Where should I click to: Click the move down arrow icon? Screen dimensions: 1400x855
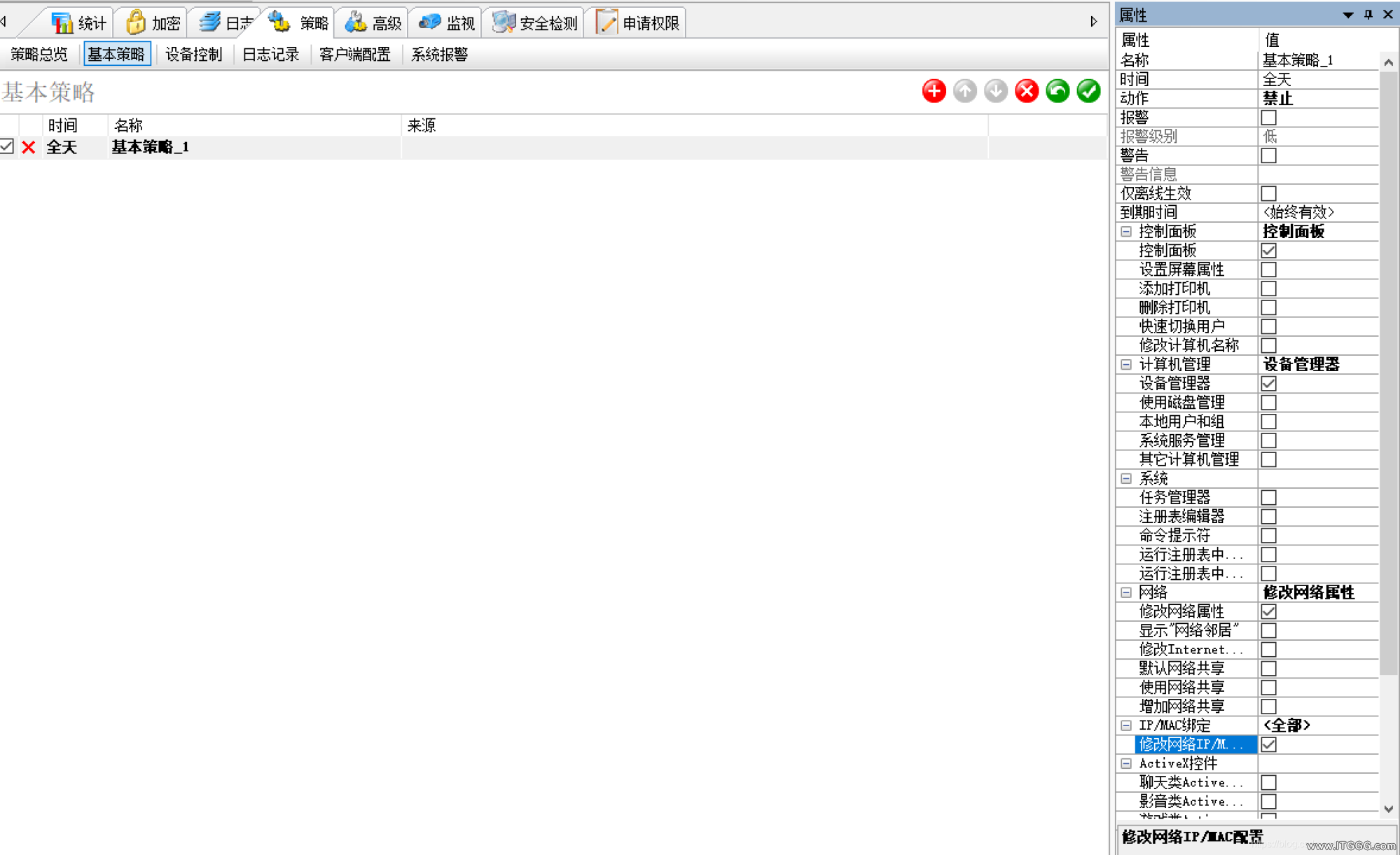tap(995, 91)
